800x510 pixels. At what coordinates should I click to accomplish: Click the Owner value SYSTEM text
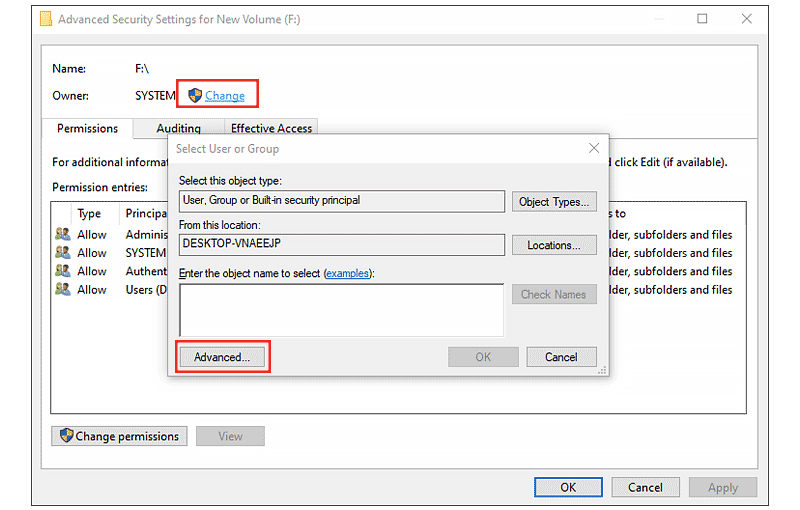155,96
